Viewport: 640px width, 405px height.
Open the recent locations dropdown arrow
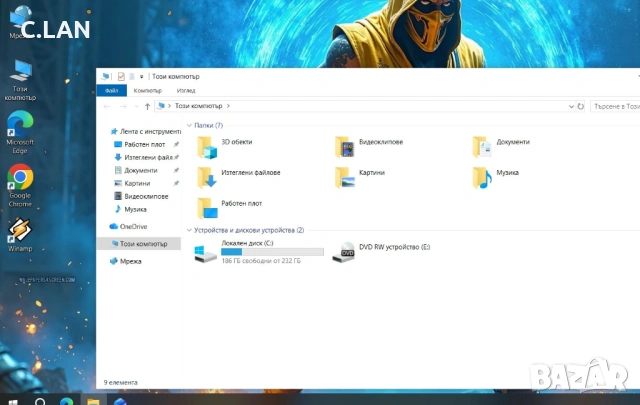point(136,106)
